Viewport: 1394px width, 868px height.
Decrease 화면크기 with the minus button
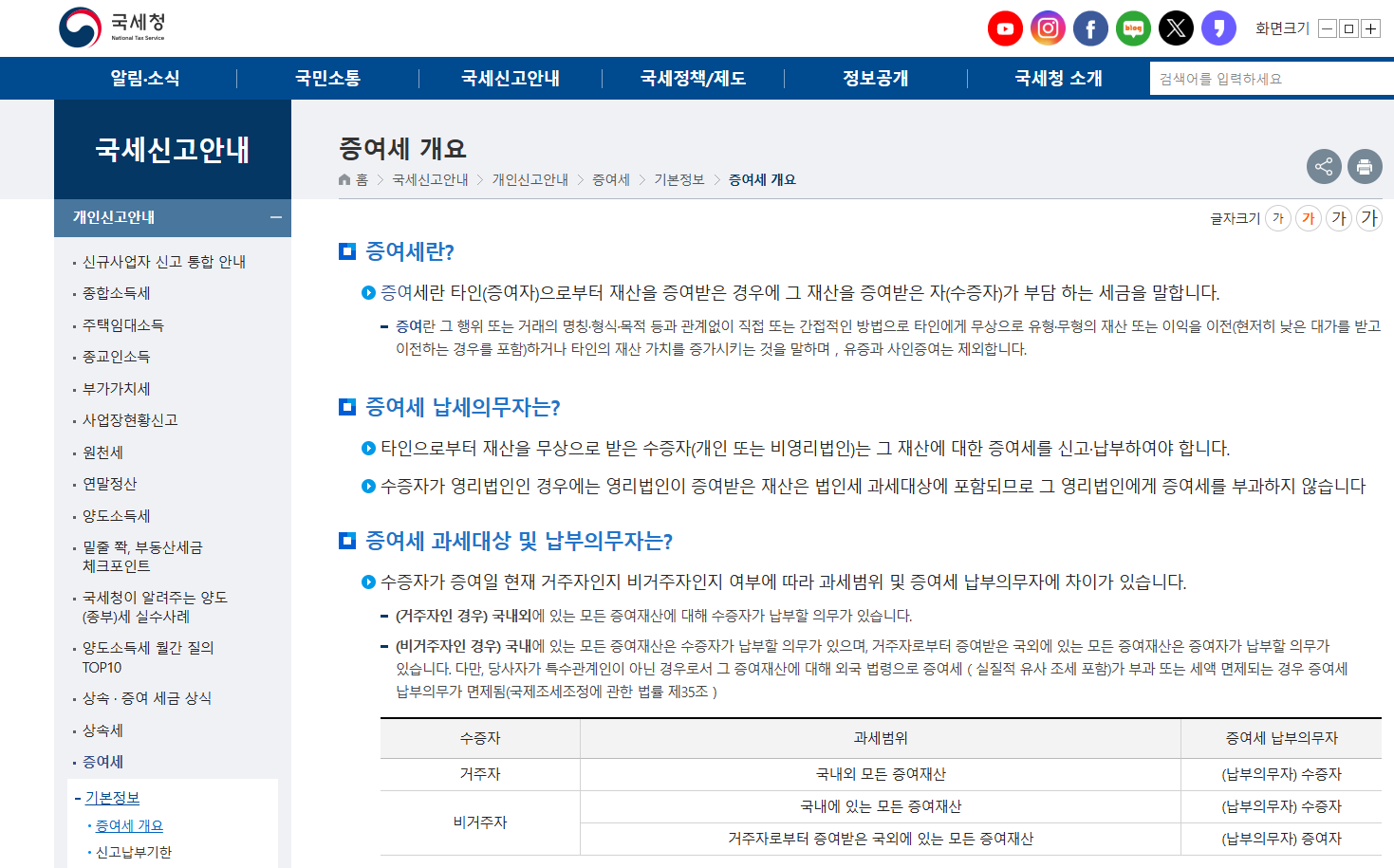pyautogui.click(x=1328, y=29)
